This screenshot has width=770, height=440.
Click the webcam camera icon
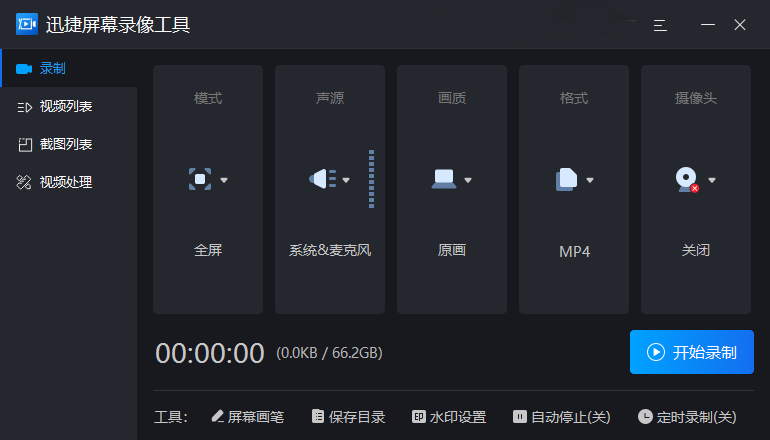point(687,180)
